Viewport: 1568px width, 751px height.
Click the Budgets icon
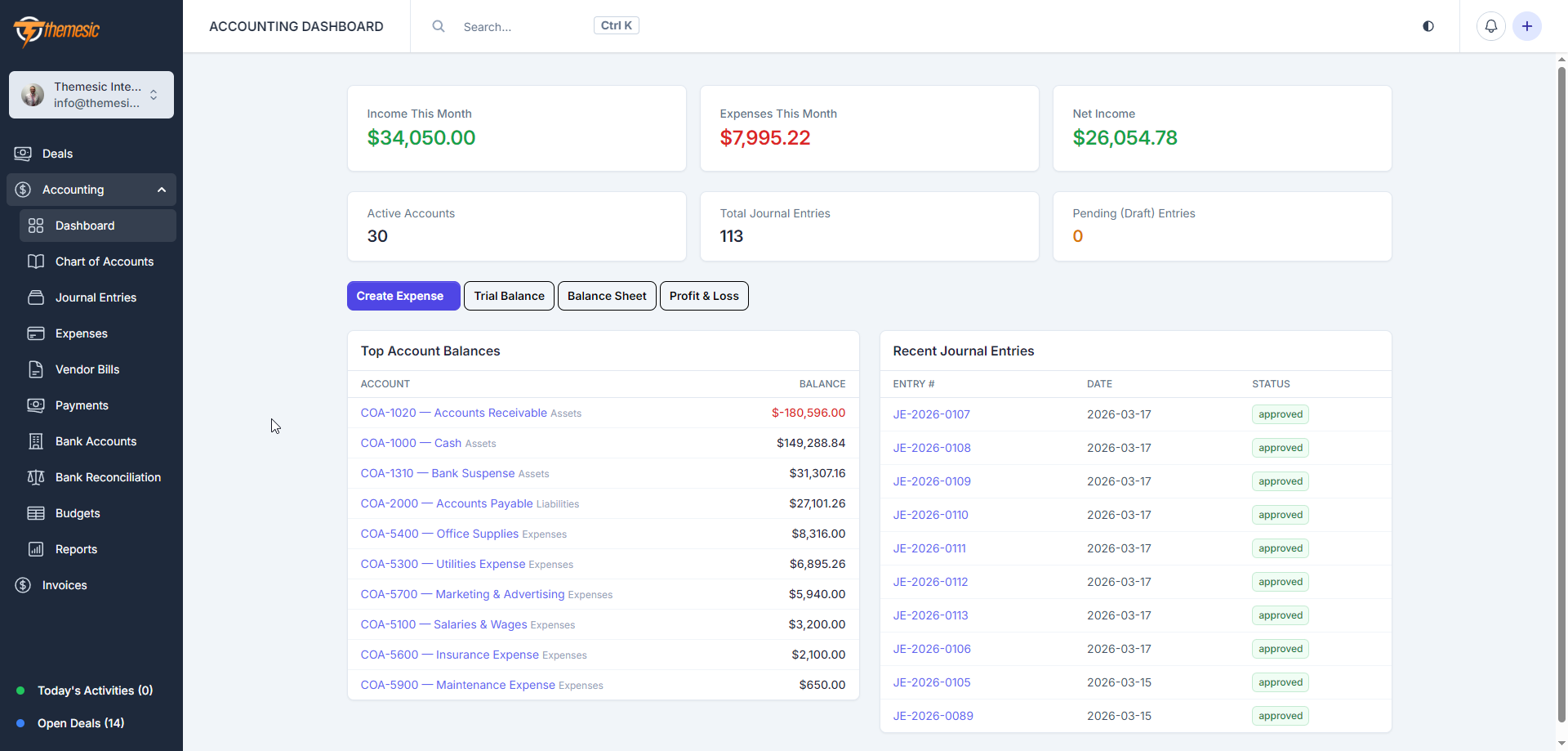(36, 513)
